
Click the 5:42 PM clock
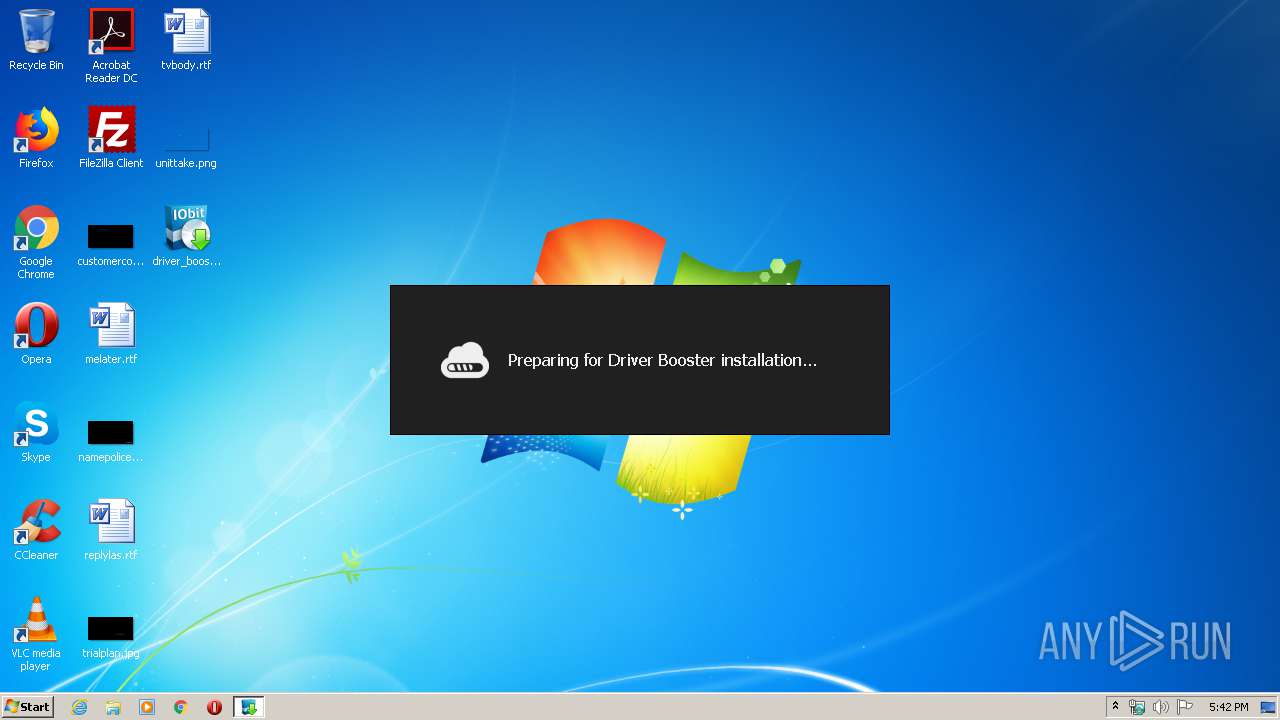point(1228,707)
